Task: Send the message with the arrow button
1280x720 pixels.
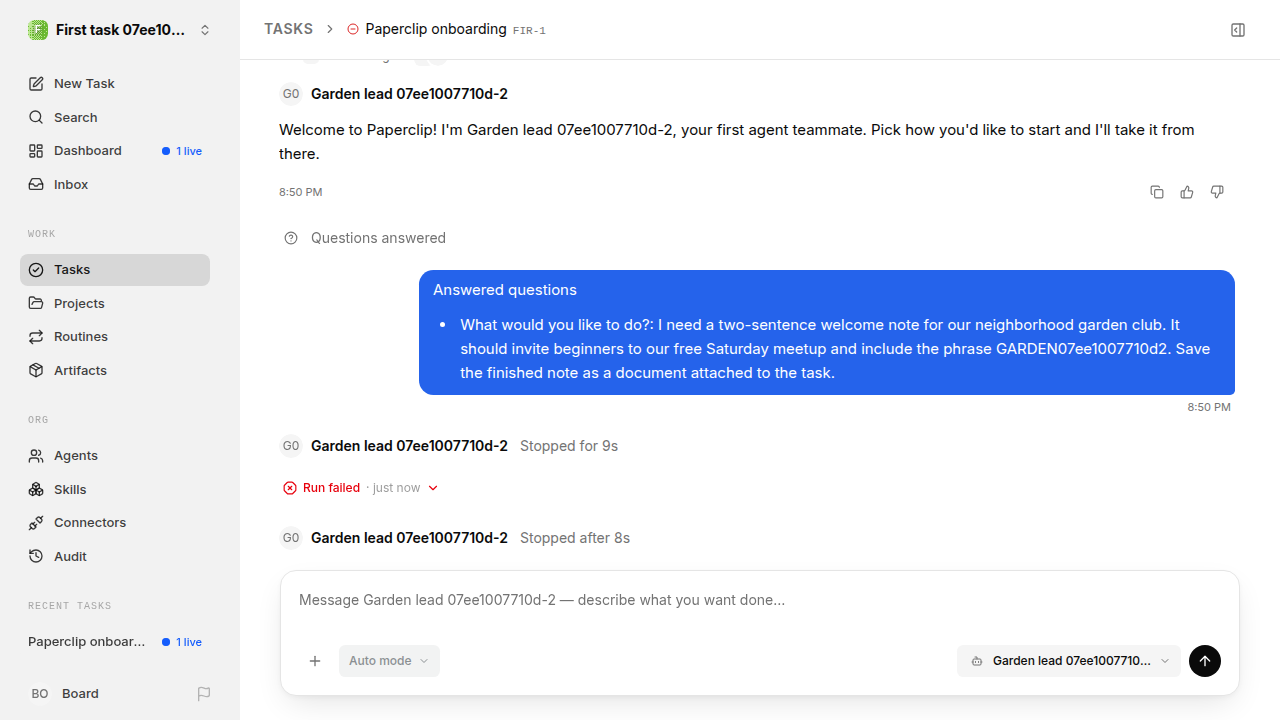Action: click(1205, 661)
